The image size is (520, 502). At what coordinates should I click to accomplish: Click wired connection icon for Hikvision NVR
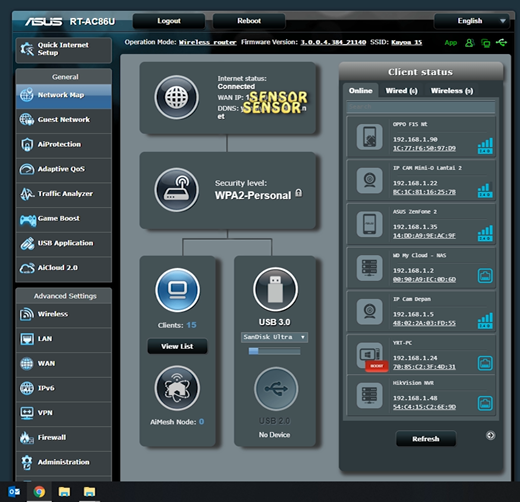[485, 403]
